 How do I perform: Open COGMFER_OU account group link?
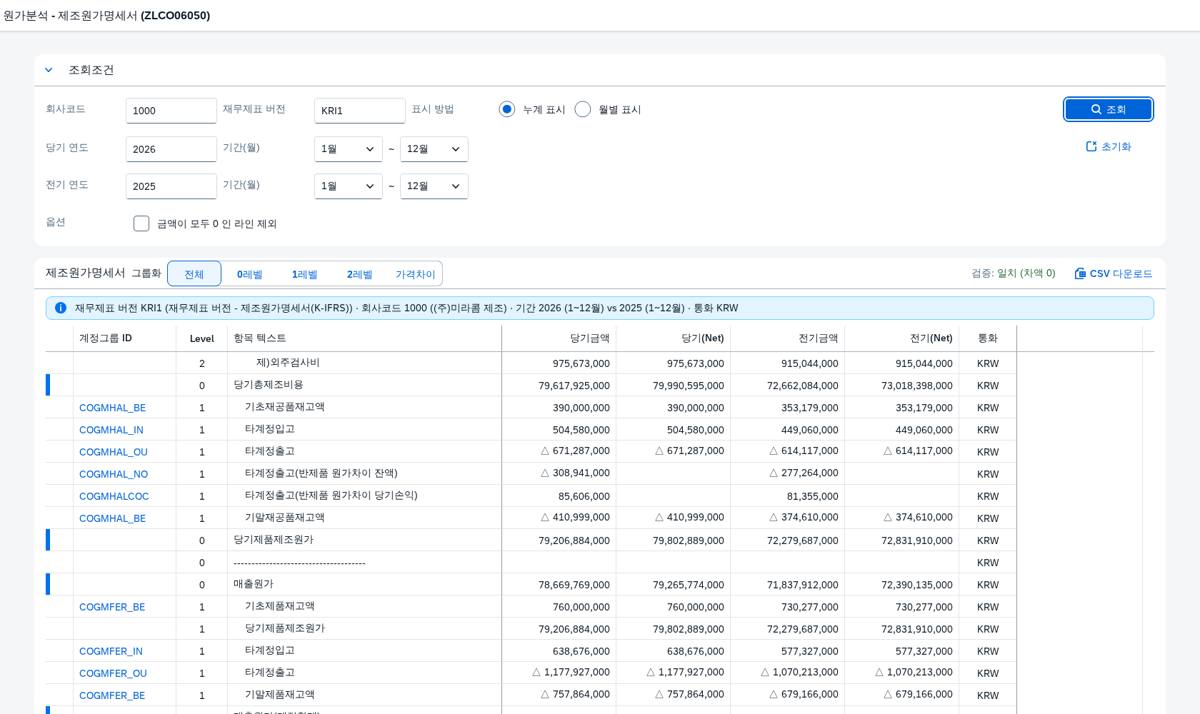coord(113,673)
